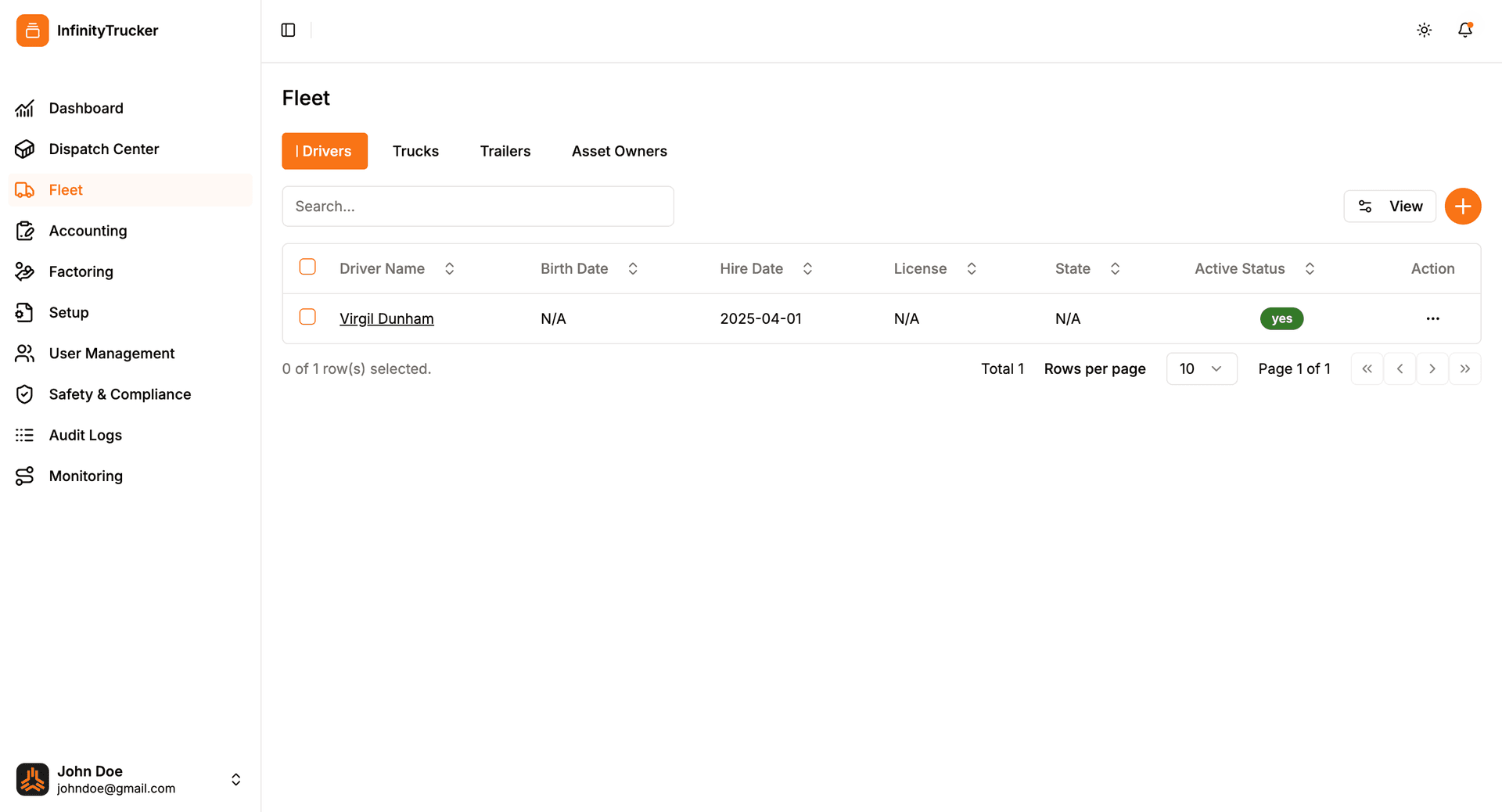
Task: Open notifications via the bell icon
Action: click(1465, 30)
